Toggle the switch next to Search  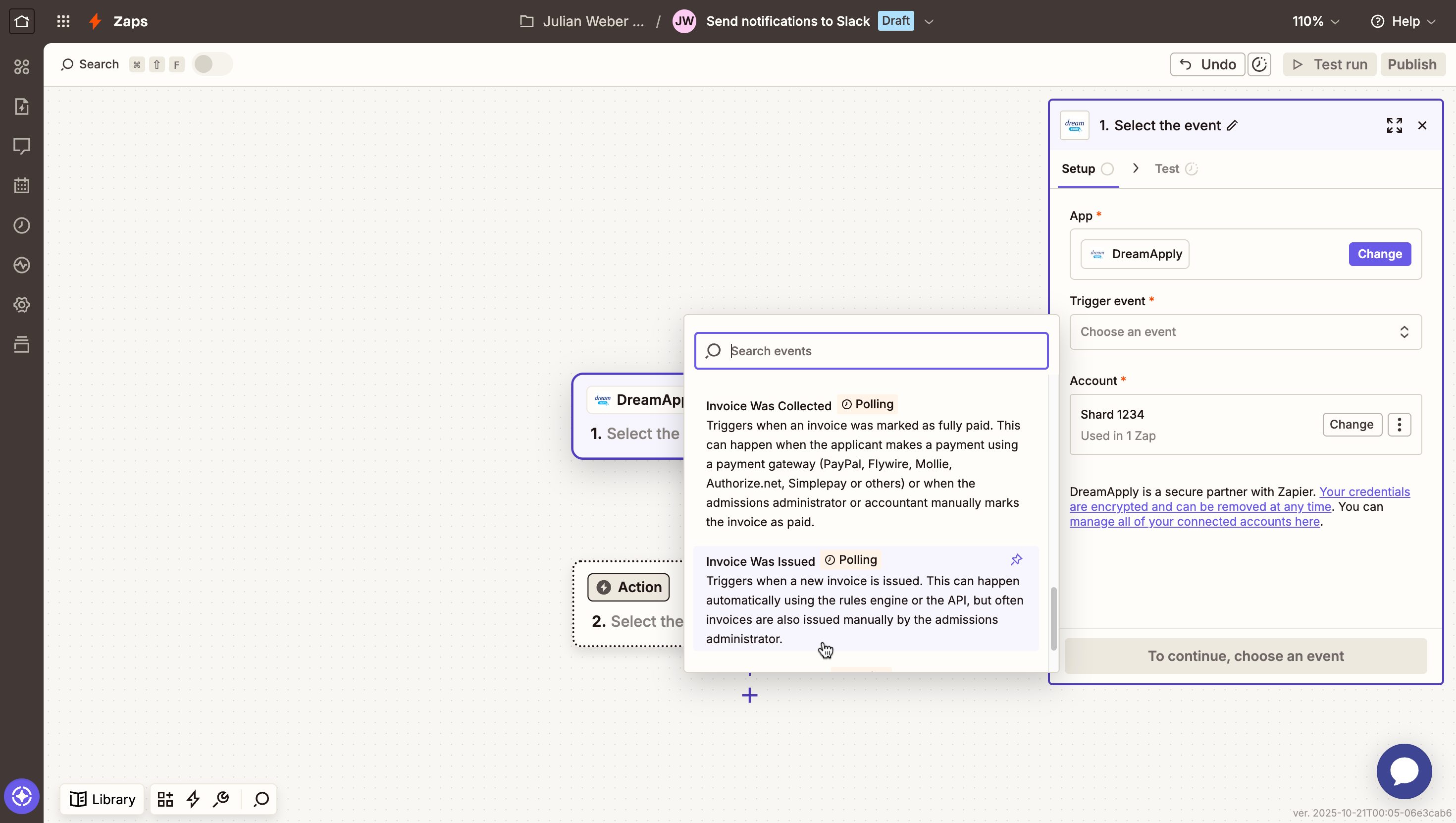click(x=212, y=64)
